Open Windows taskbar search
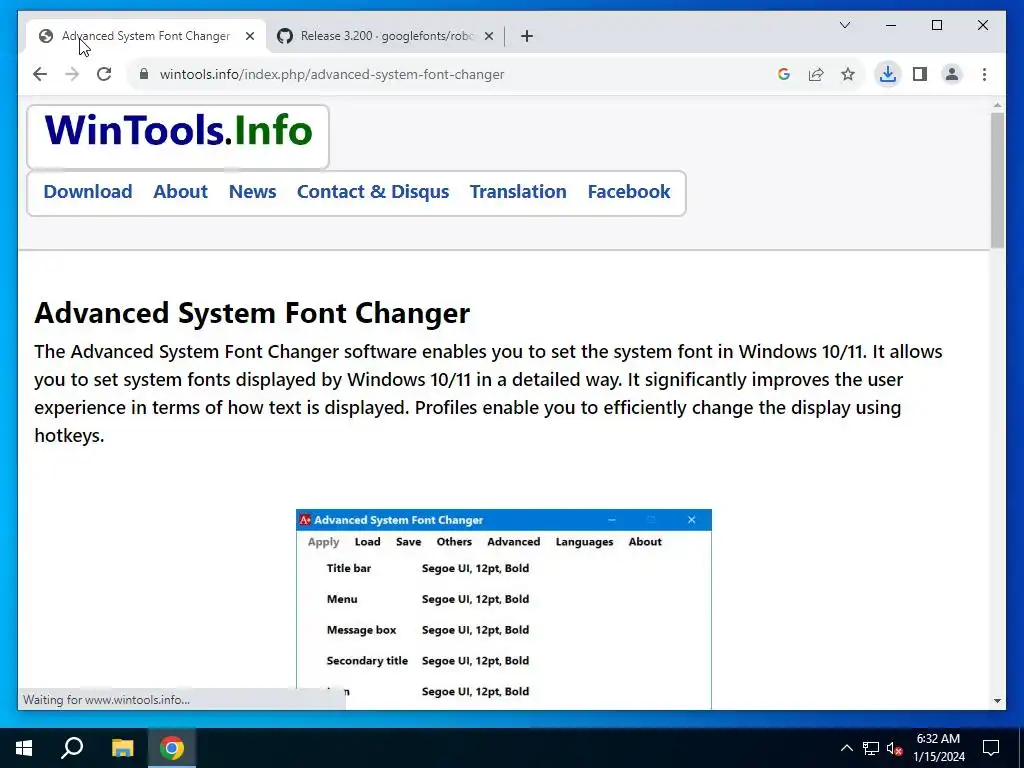 (x=72, y=748)
